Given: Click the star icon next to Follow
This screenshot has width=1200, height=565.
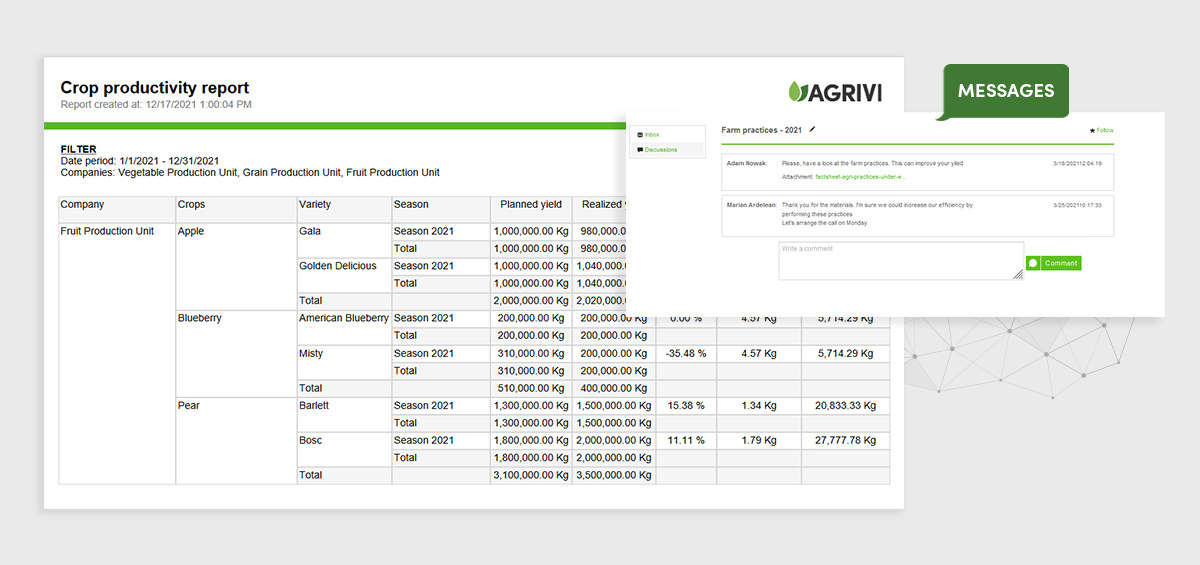Looking at the screenshot, I should [1092, 131].
